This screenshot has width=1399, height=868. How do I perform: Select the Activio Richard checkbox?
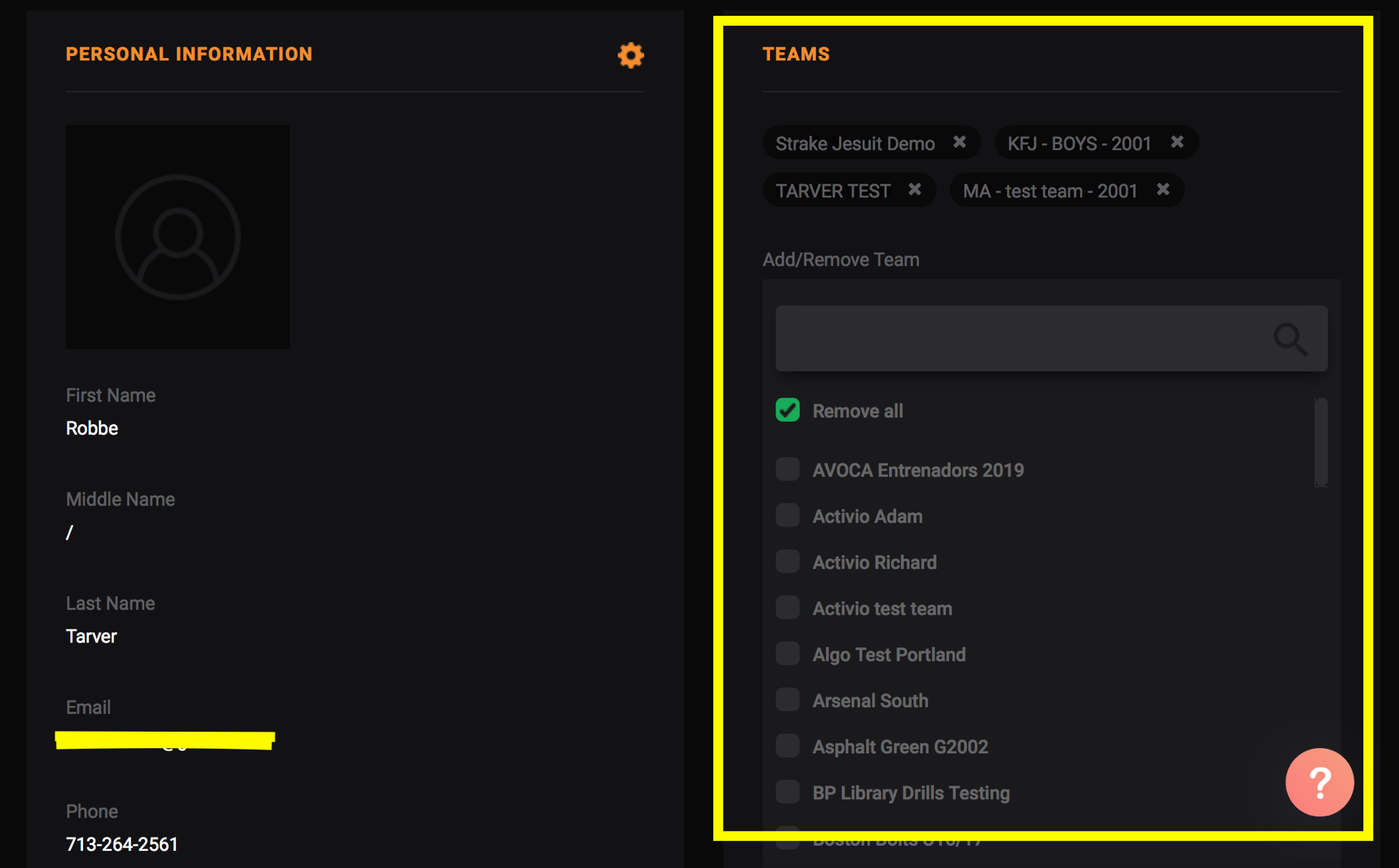pos(788,561)
